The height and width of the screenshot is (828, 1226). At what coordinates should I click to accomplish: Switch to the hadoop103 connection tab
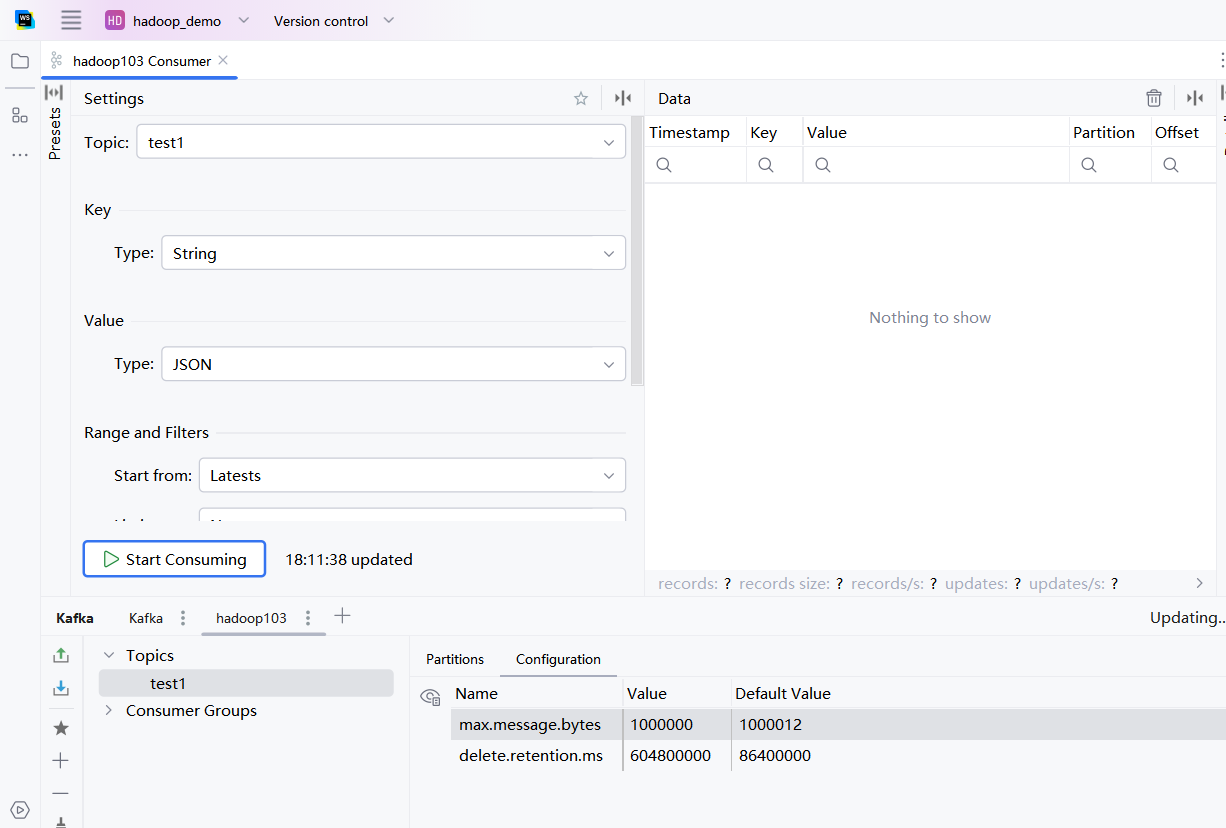[x=251, y=618]
